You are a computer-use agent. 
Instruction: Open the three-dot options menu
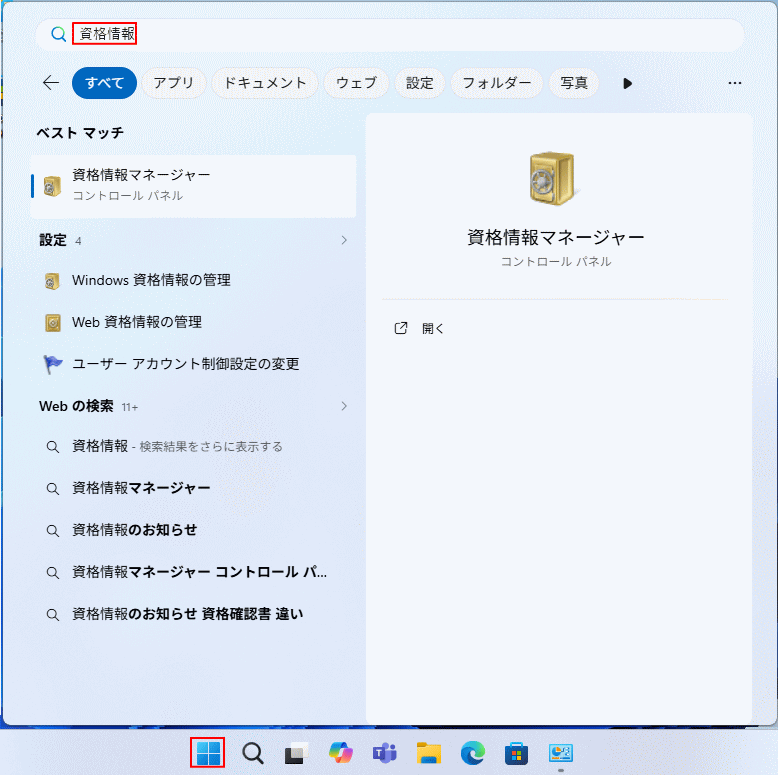click(x=735, y=83)
